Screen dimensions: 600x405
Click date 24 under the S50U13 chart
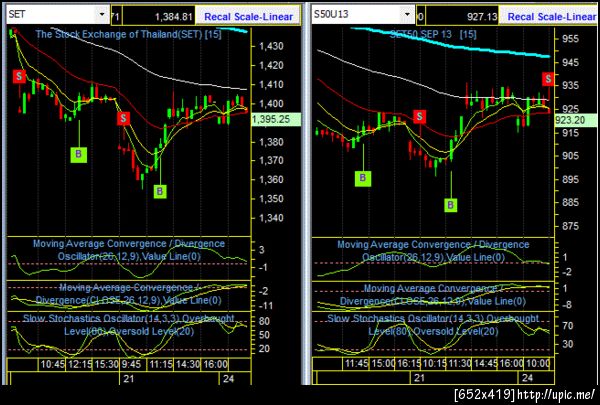[x=527, y=378]
